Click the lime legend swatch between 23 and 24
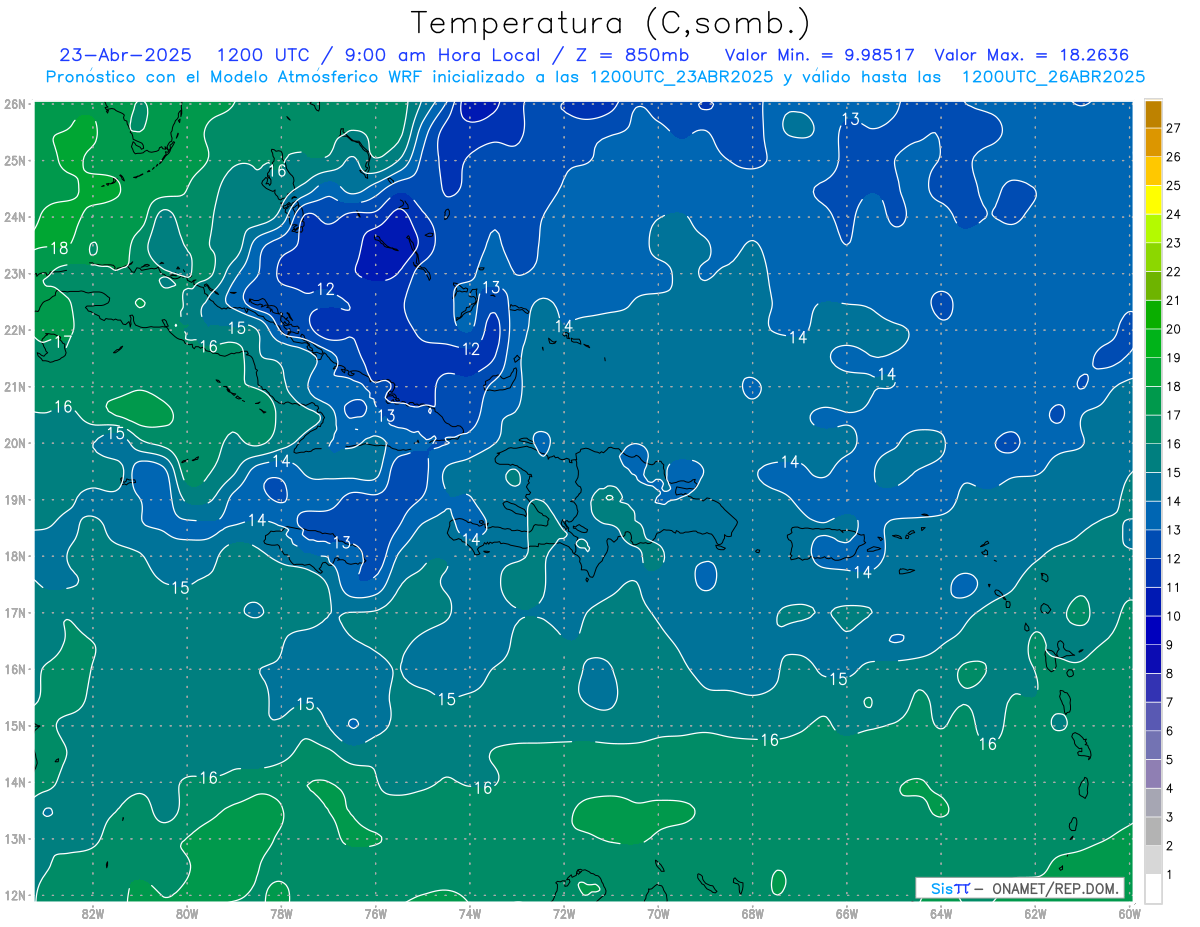 pos(1154,229)
